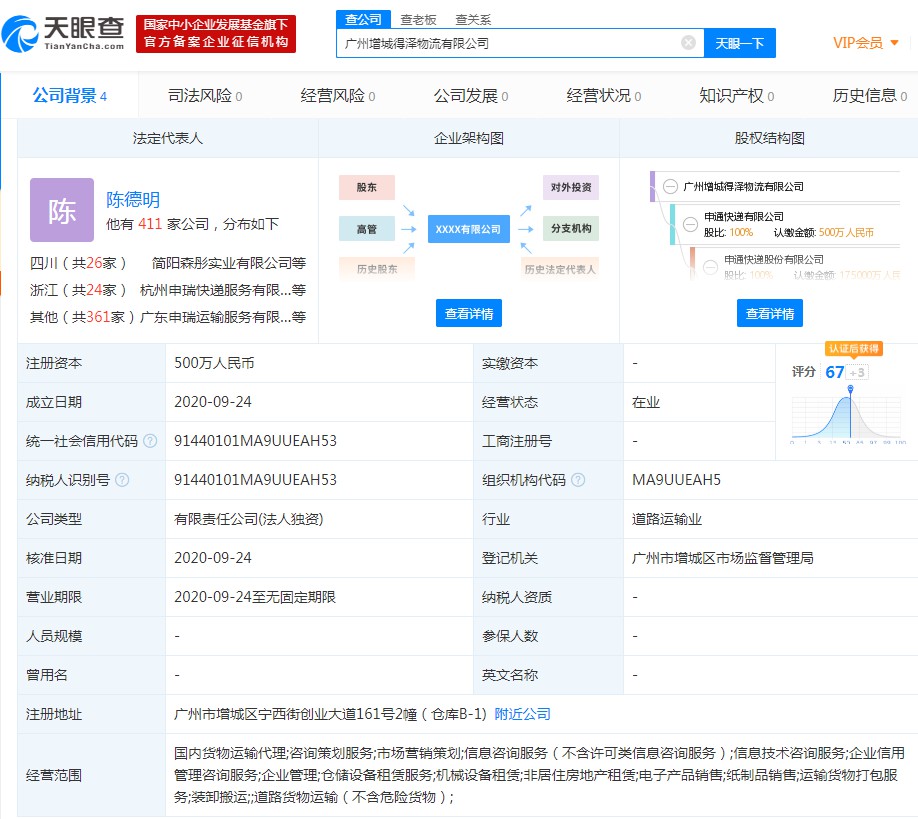
Task: Switch to 查公司 search tab
Action: [x=363, y=19]
